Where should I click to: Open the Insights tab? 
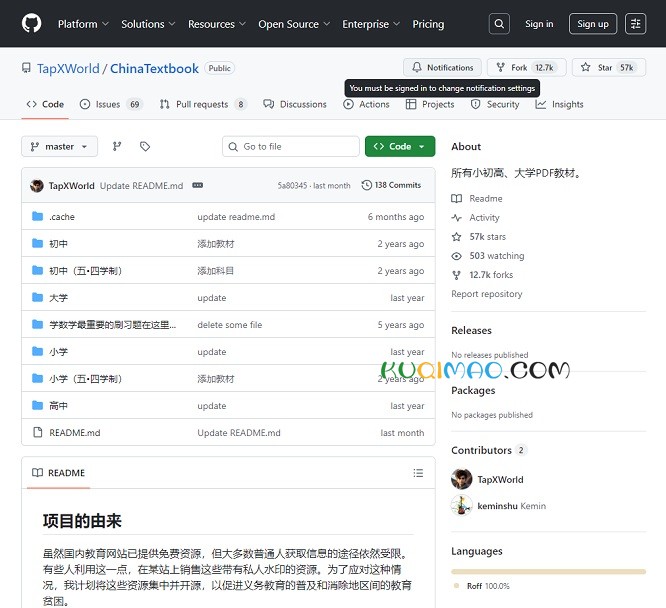coord(559,104)
